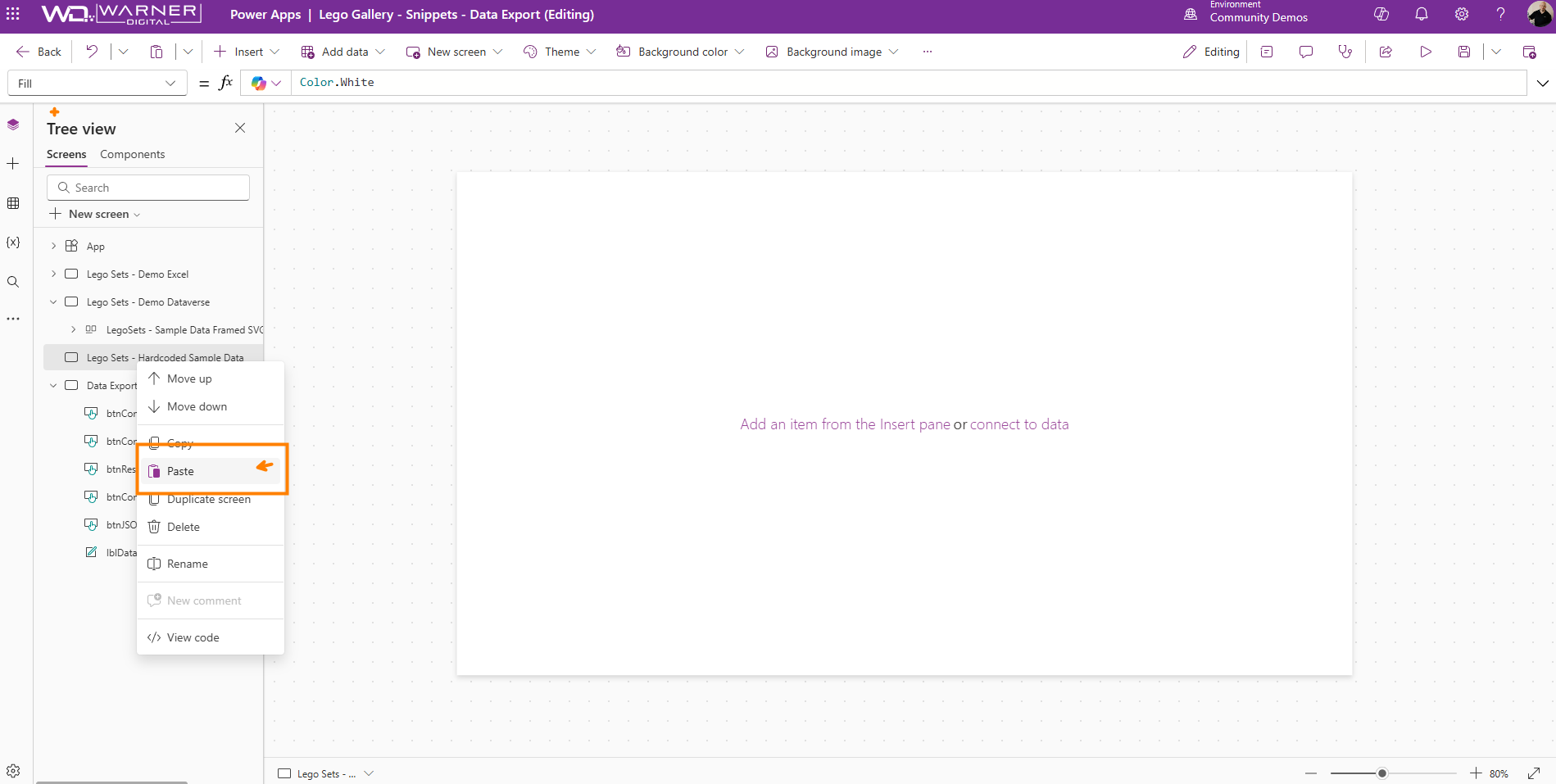This screenshot has height=784, width=1556.
Task: Open the settings gear at sidebar bottom
Action: coord(13,771)
